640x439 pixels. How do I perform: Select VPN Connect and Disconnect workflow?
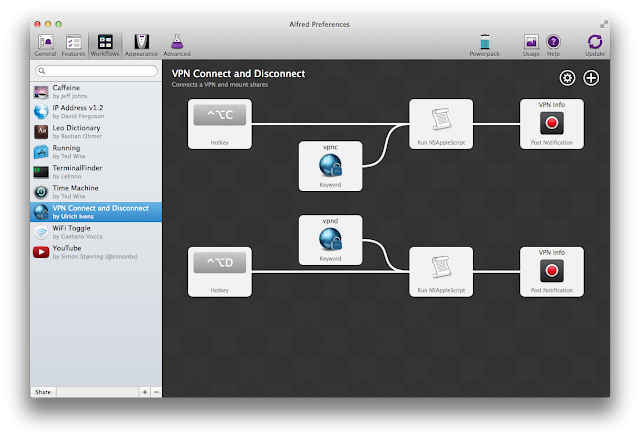point(96,212)
